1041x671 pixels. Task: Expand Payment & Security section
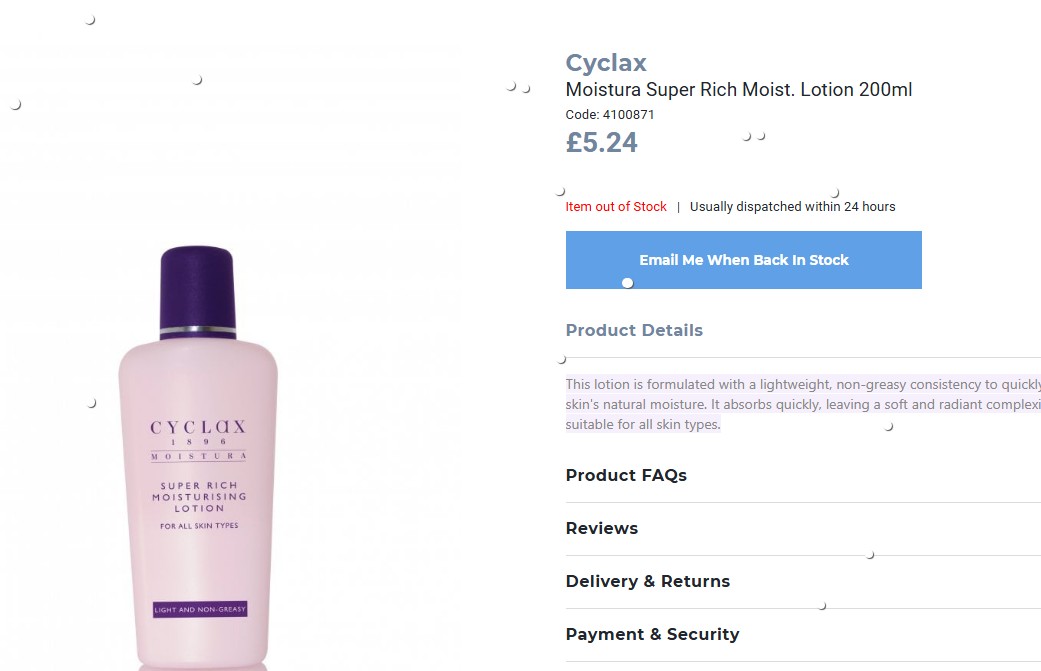pyautogui.click(x=652, y=634)
